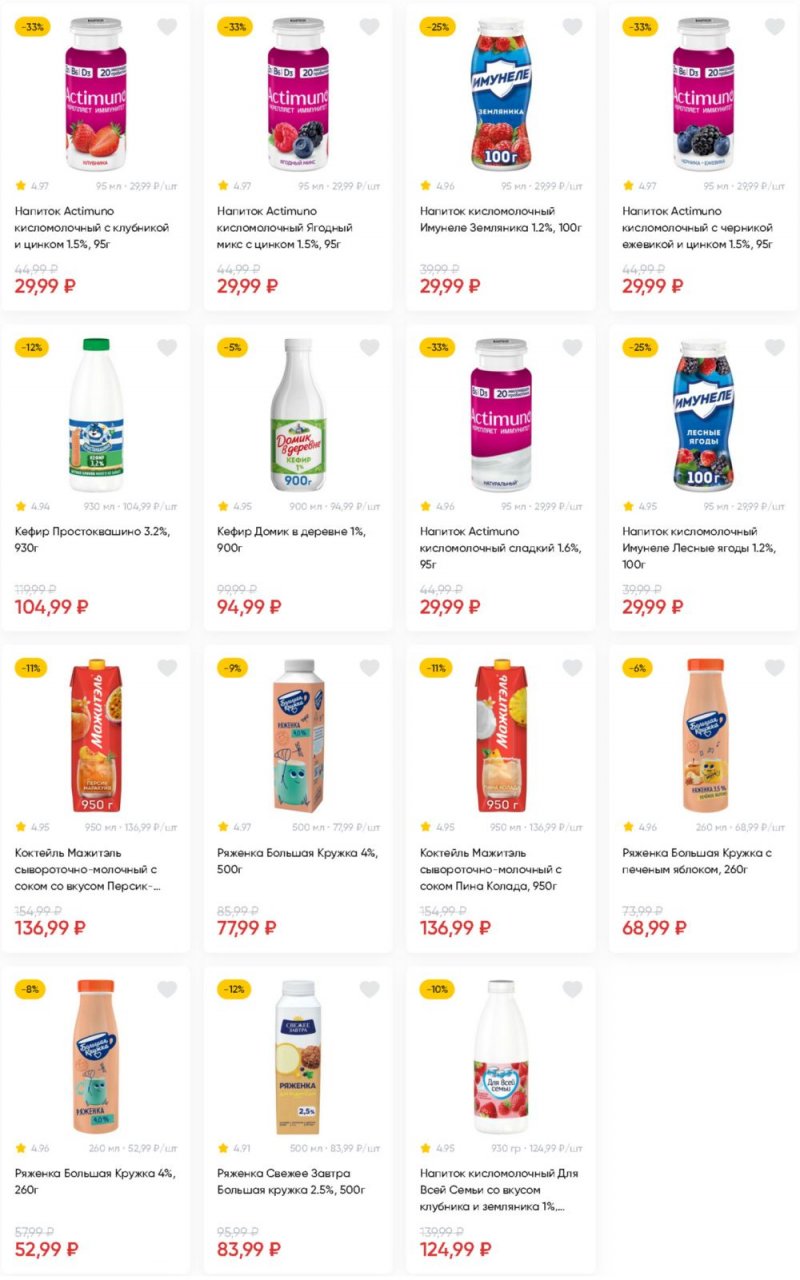This screenshot has height=1280, width=800.
Task: Click heart on Мажитэль Персик cocktail card
Action: [167, 668]
